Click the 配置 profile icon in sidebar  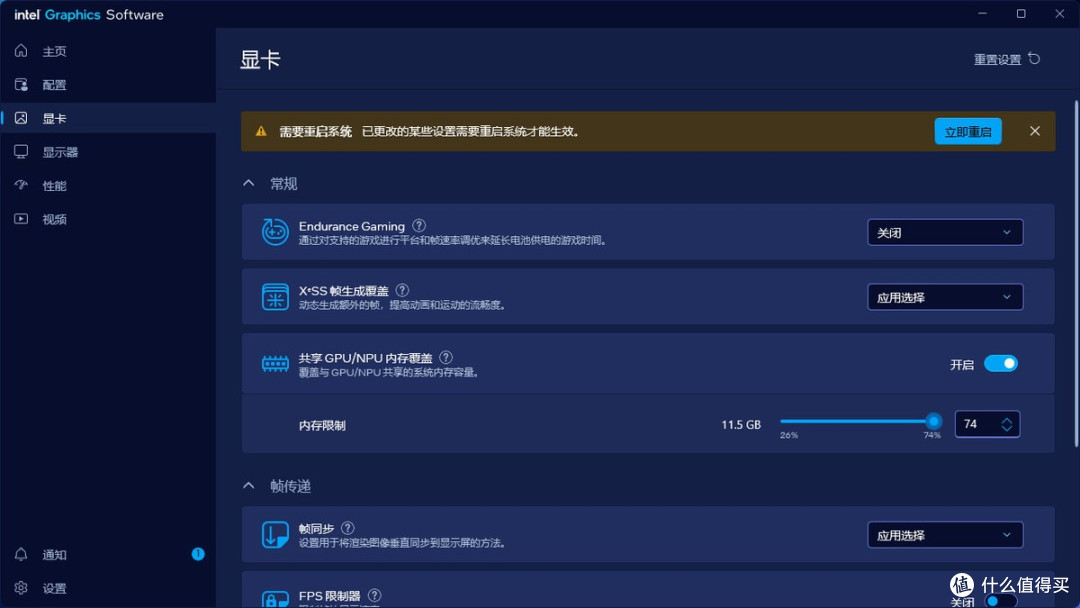point(21,85)
